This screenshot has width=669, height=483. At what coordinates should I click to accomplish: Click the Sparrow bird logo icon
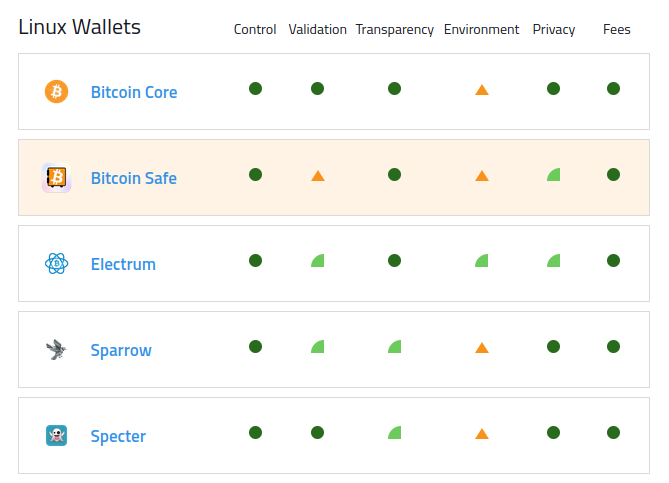[x=56, y=350]
